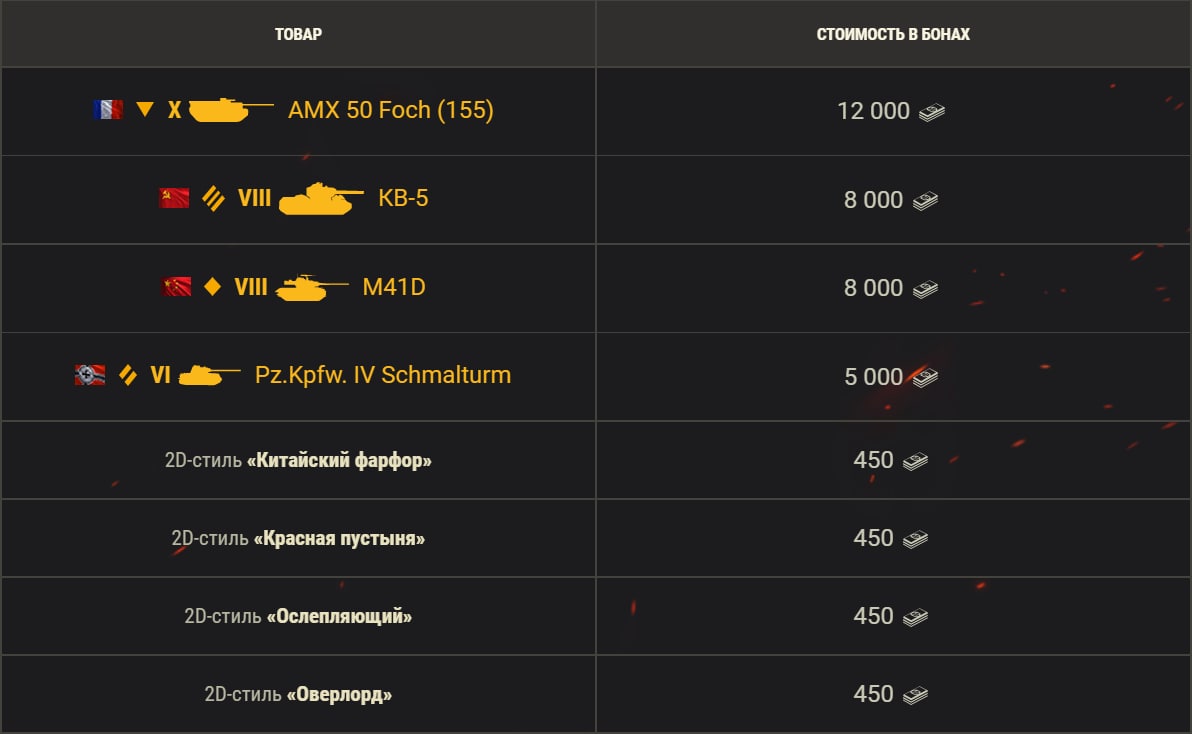The image size is (1192, 734).
Task: Open the Pz.Kpfw. IV Schmalturm link
Action: tap(383, 375)
